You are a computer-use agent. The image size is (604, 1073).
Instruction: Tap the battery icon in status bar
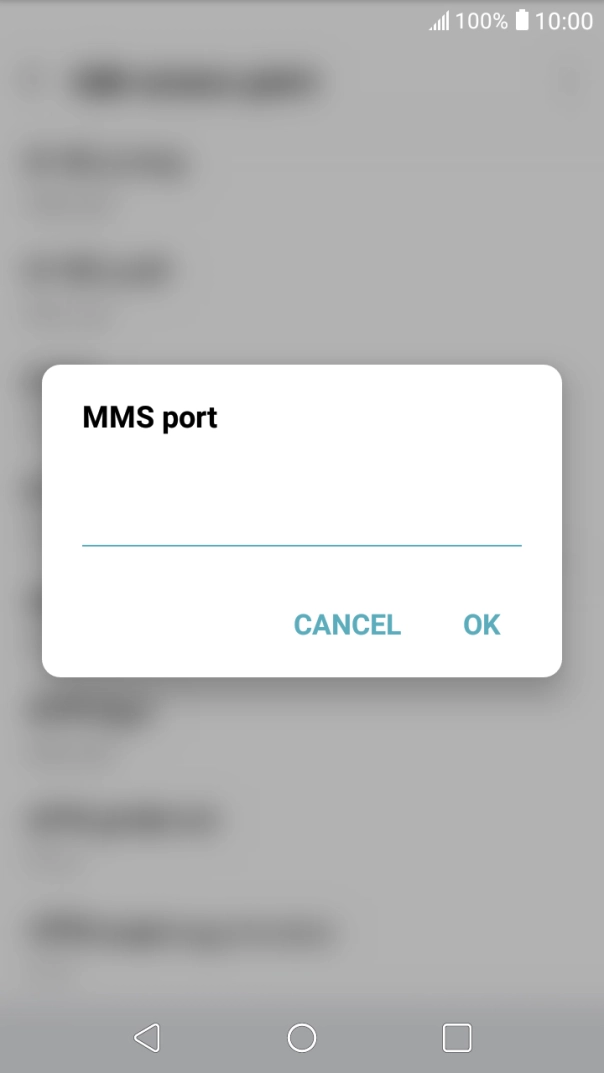click(522, 21)
